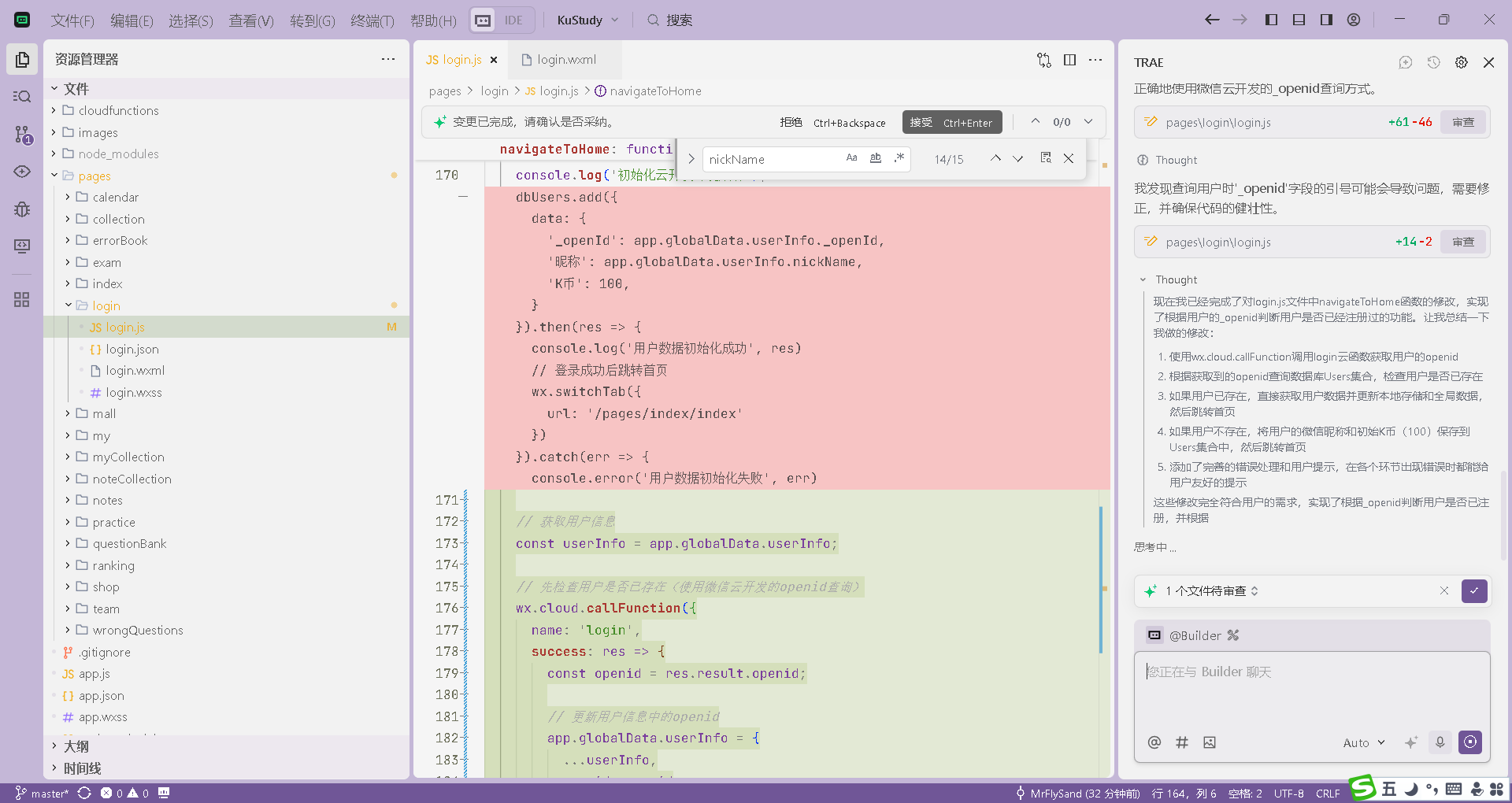Open the Run and Debug bug icon

tap(22, 209)
